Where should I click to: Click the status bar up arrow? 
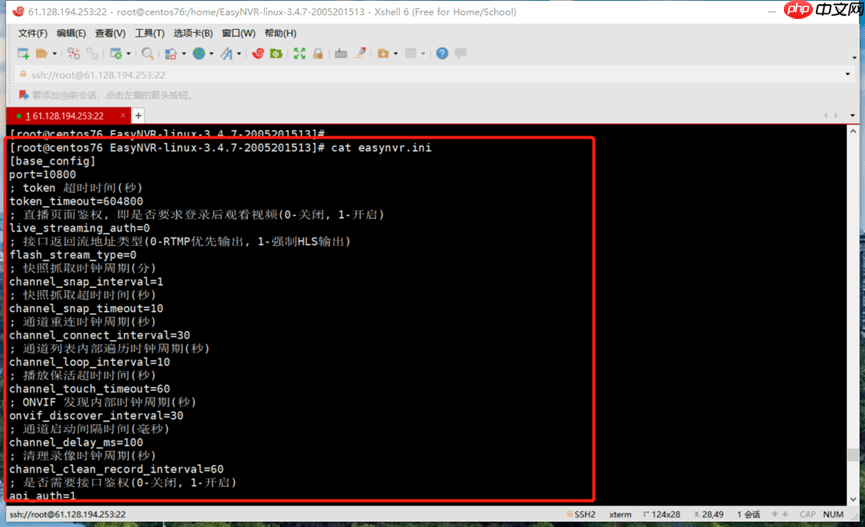[x=775, y=514]
